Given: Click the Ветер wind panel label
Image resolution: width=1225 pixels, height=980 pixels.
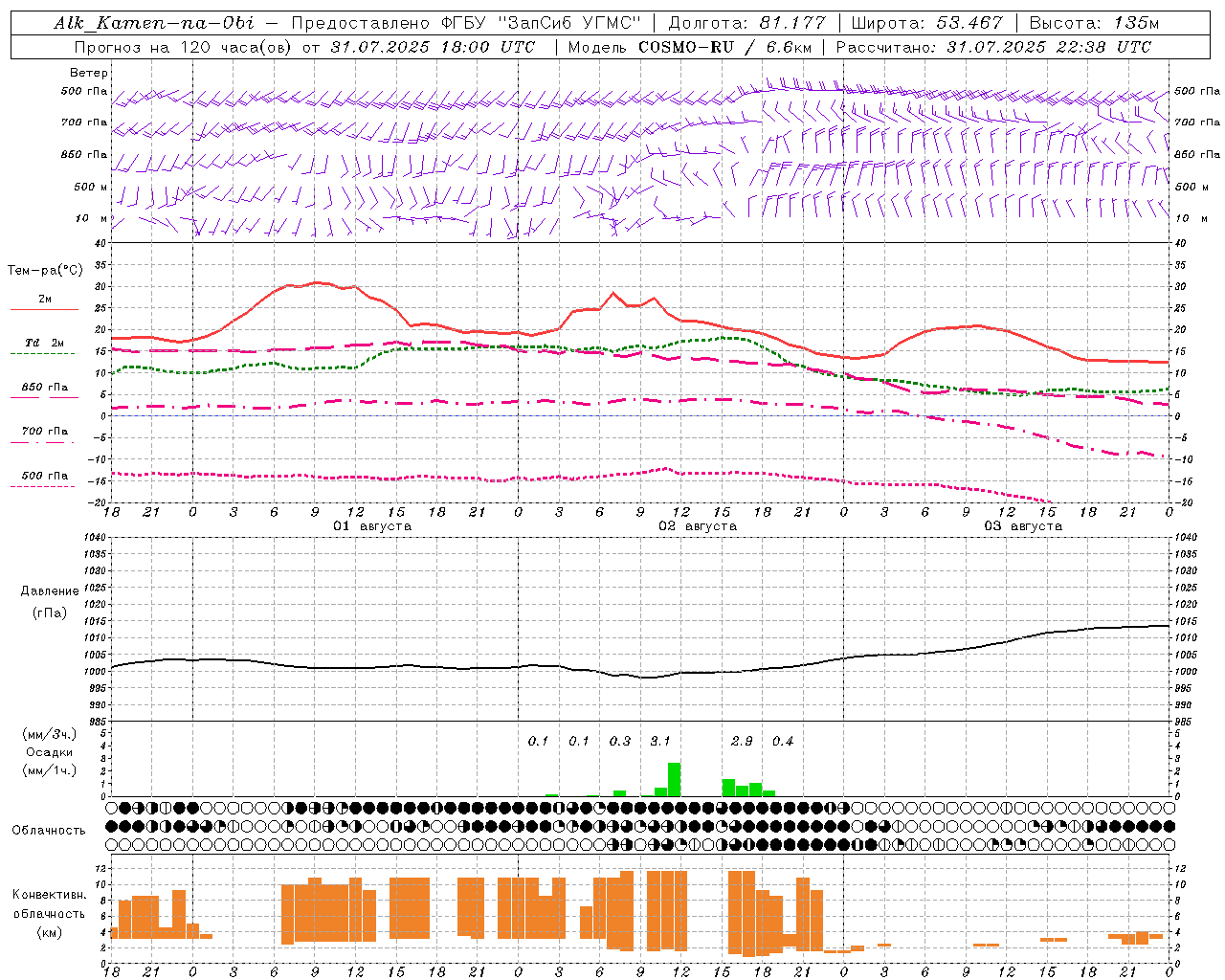Looking at the screenshot, I should point(89,73).
